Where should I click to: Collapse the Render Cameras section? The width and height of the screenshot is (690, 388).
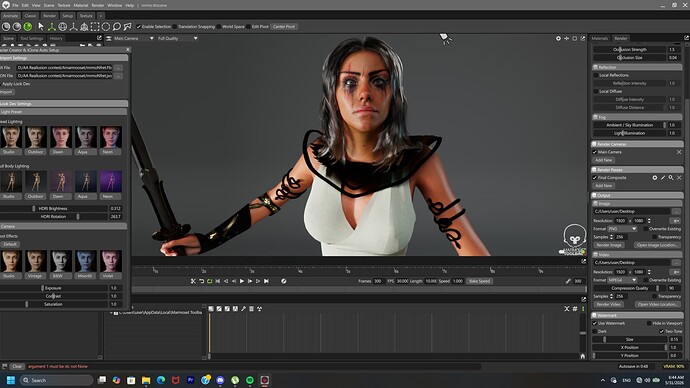(x=594, y=144)
